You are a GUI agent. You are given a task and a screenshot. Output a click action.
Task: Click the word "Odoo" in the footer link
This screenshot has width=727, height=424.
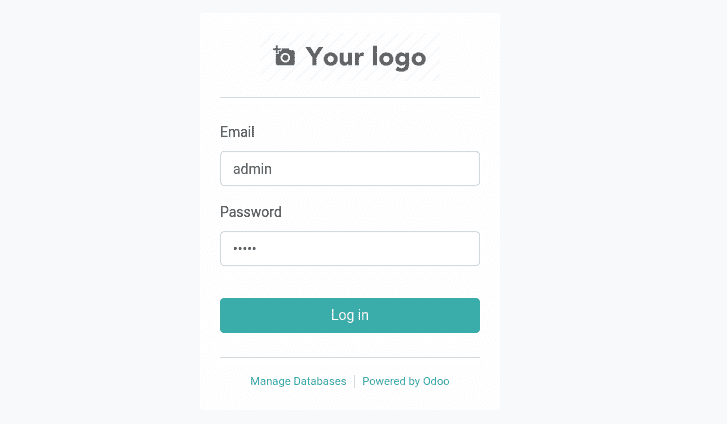[x=436, y=381]
